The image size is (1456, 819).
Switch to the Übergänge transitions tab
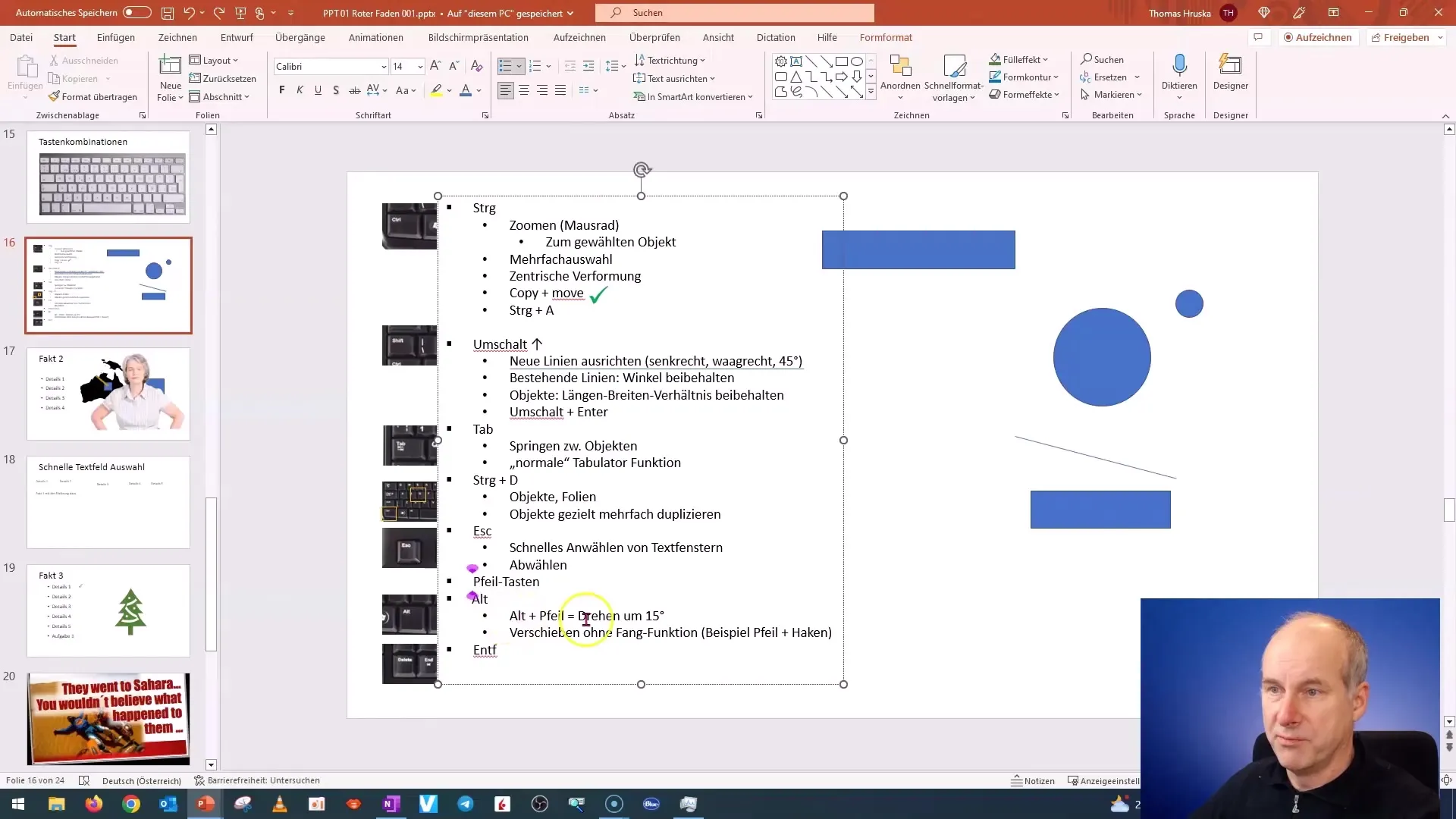pos(299,37)
